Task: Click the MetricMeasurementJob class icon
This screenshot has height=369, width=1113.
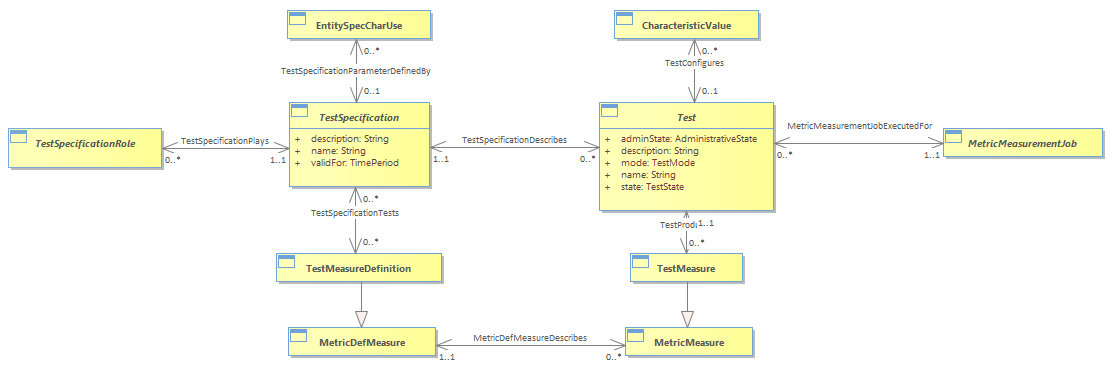Action: (952, 136)
